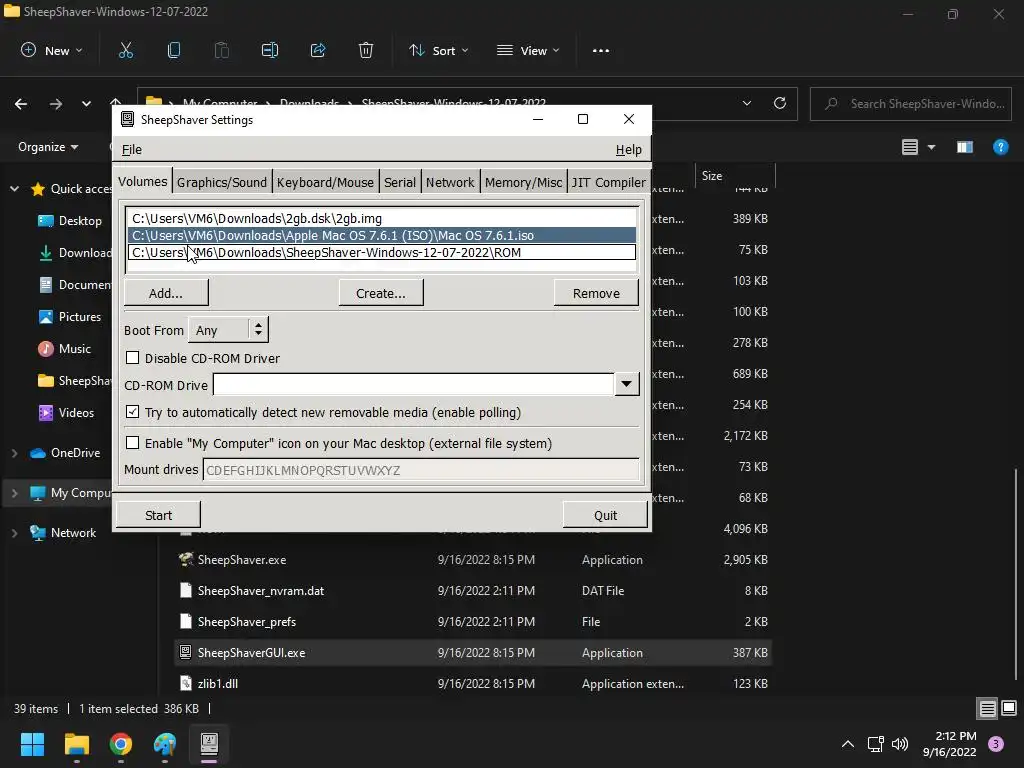Image resolution: width=1024 pixels, height=768 pixels.
Task: Open the volume speaker tray icon
Action: [900, 744]
